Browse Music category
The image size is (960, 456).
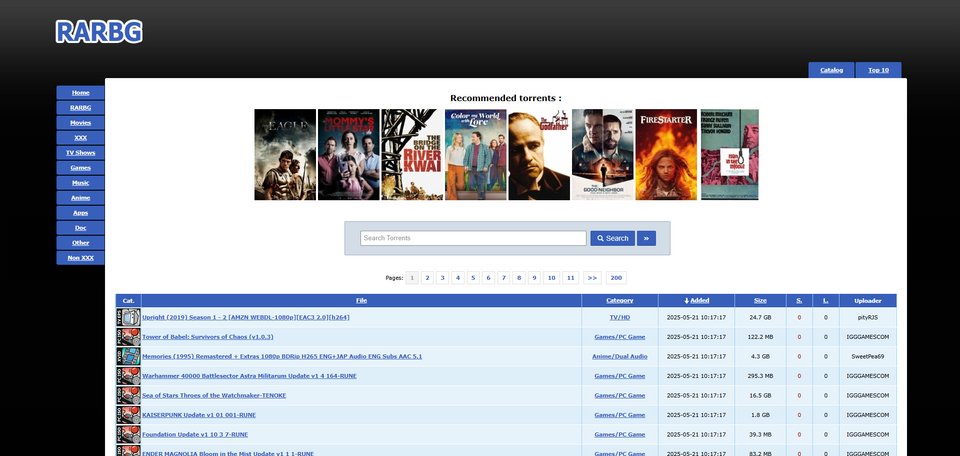(x=80, y=182)
